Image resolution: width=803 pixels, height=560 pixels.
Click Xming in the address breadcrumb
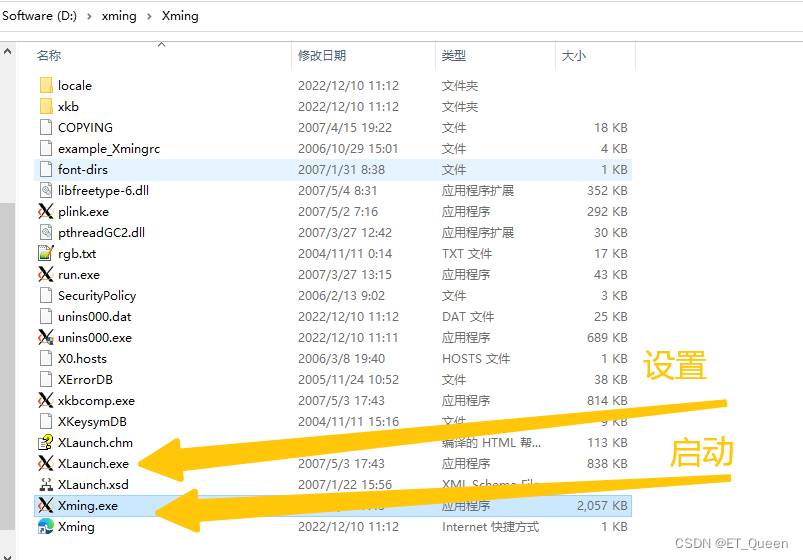tap(180, 16)
